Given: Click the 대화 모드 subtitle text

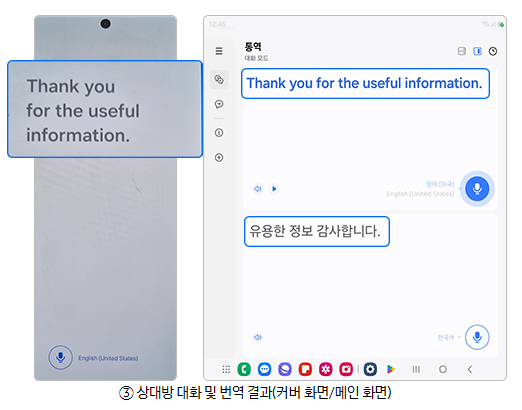Looking at the screenshot, I should point(256,58).
